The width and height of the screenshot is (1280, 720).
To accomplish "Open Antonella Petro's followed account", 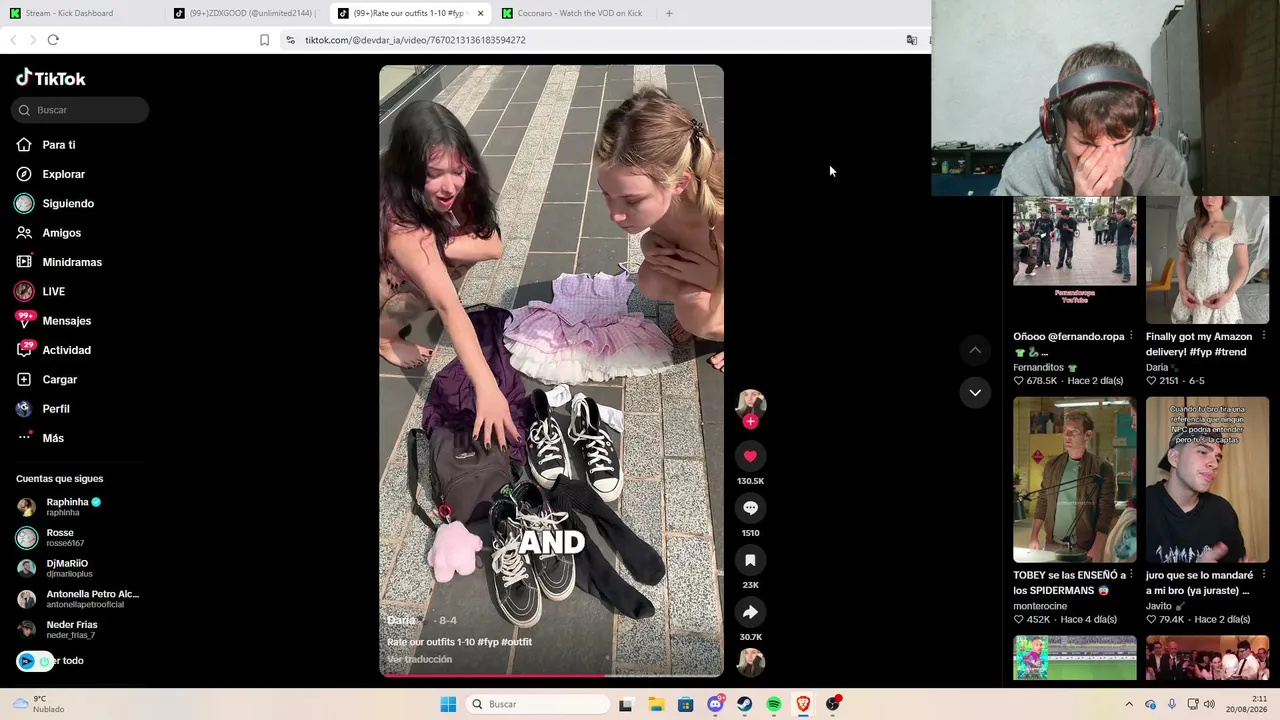I will (78, 599).
